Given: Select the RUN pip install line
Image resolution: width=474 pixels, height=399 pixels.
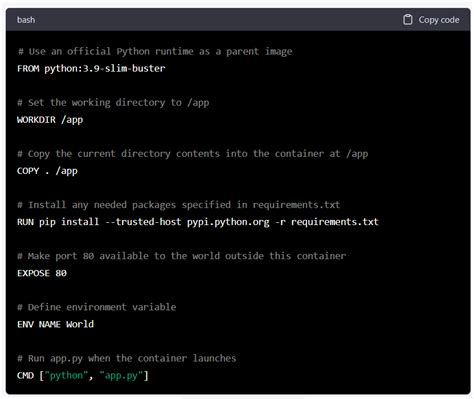Looking at the screenshot, I should tap(198, 222).
